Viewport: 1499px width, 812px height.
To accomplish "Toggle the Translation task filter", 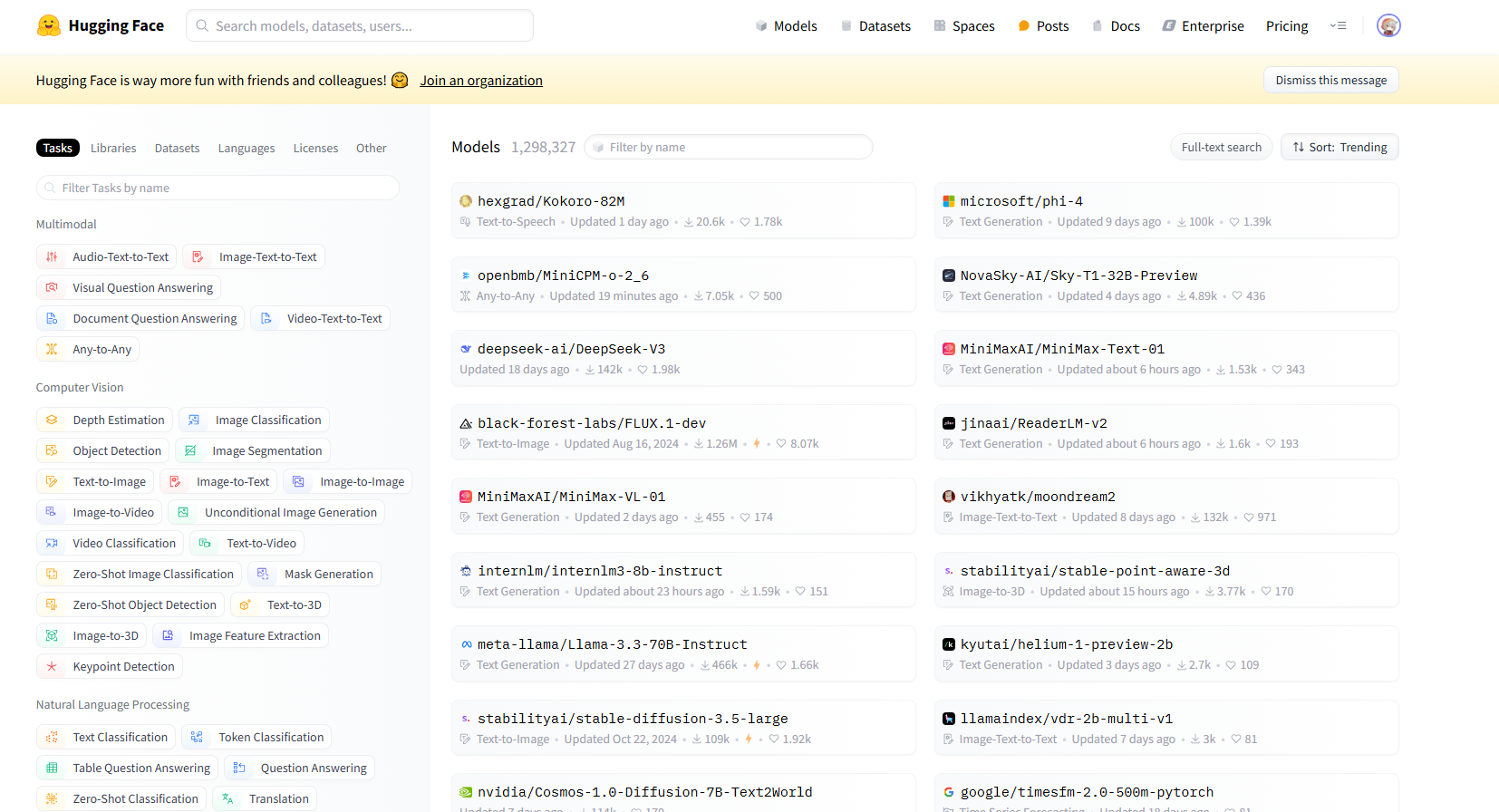I will (265, 799).
